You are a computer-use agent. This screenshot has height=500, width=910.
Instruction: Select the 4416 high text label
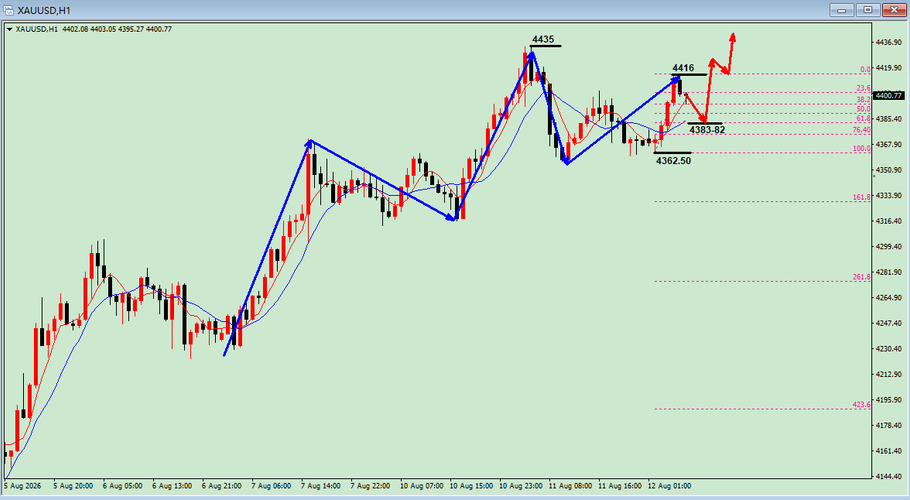683,68
